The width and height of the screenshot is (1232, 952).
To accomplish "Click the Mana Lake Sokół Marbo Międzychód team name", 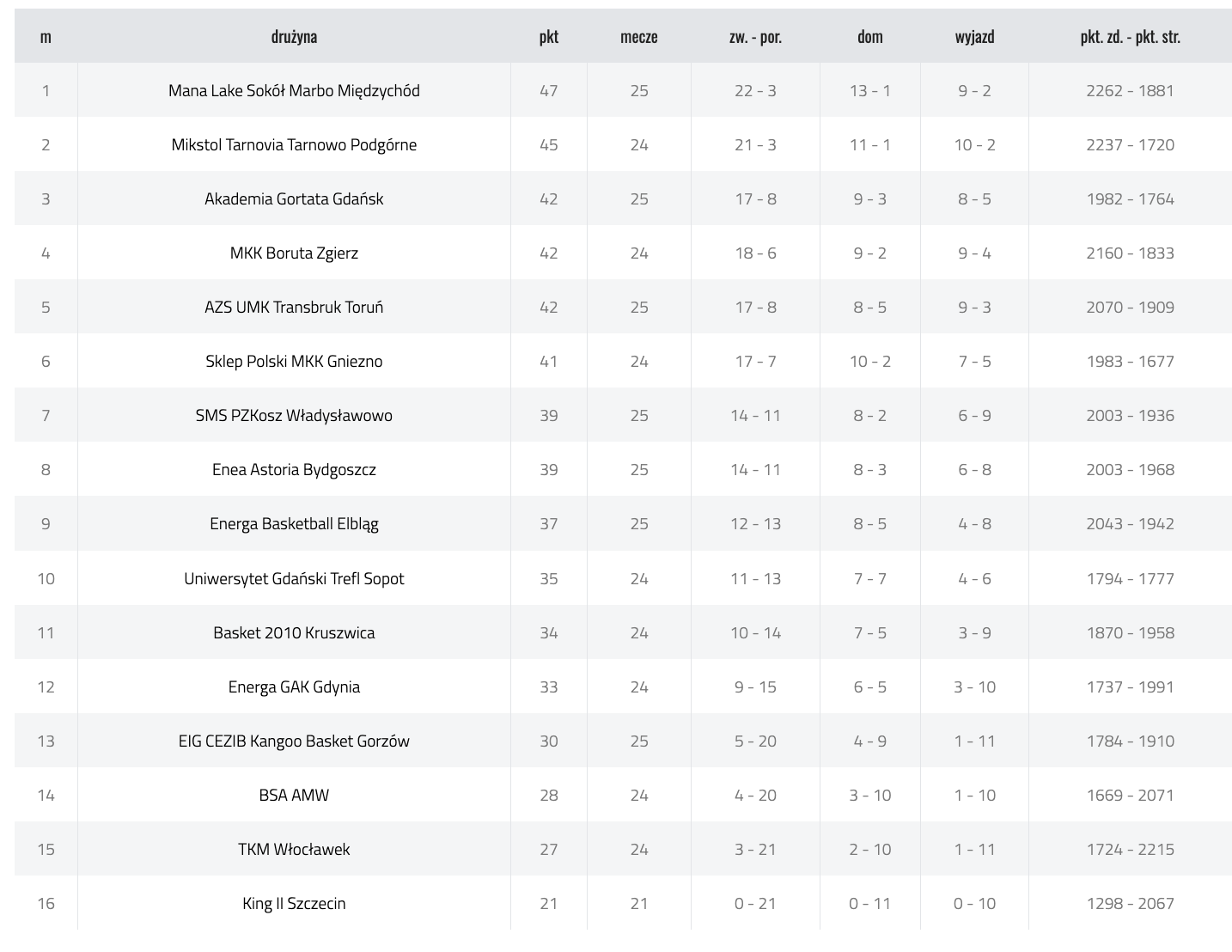I will [294, 90].
